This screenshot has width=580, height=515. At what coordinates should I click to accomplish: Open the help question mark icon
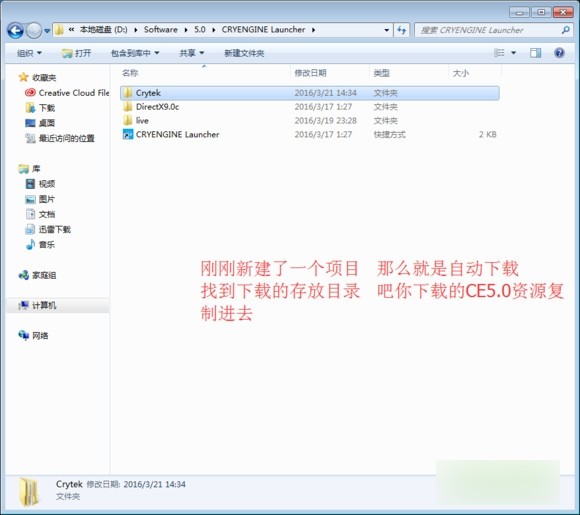559,53
